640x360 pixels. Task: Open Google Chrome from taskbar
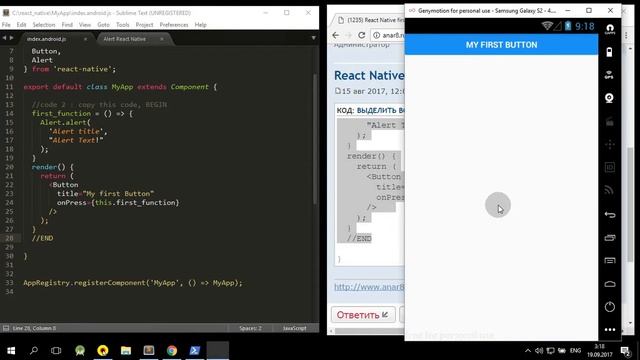172,351
